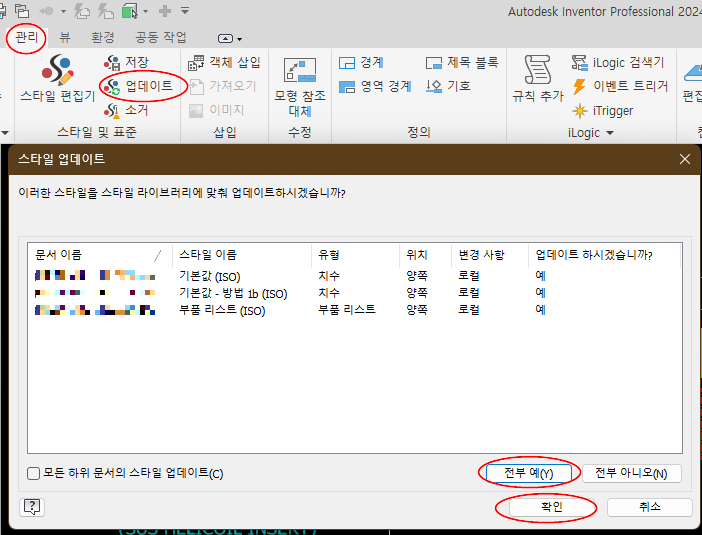
Task: Switch to the 관리 ribbon tab
Action: click(x=26, y=37)
